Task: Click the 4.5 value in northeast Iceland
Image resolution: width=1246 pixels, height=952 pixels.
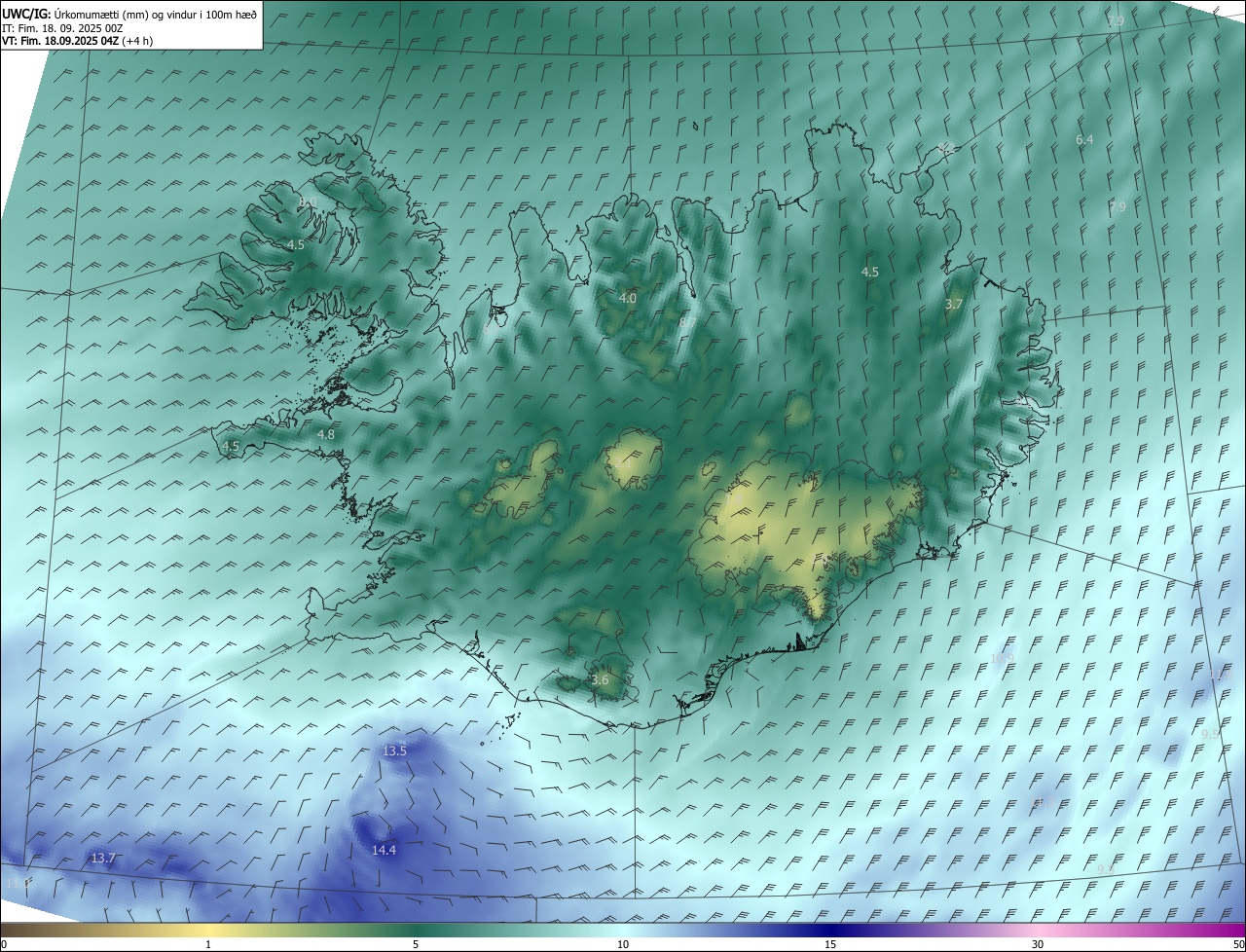Action: coord(870,272)
